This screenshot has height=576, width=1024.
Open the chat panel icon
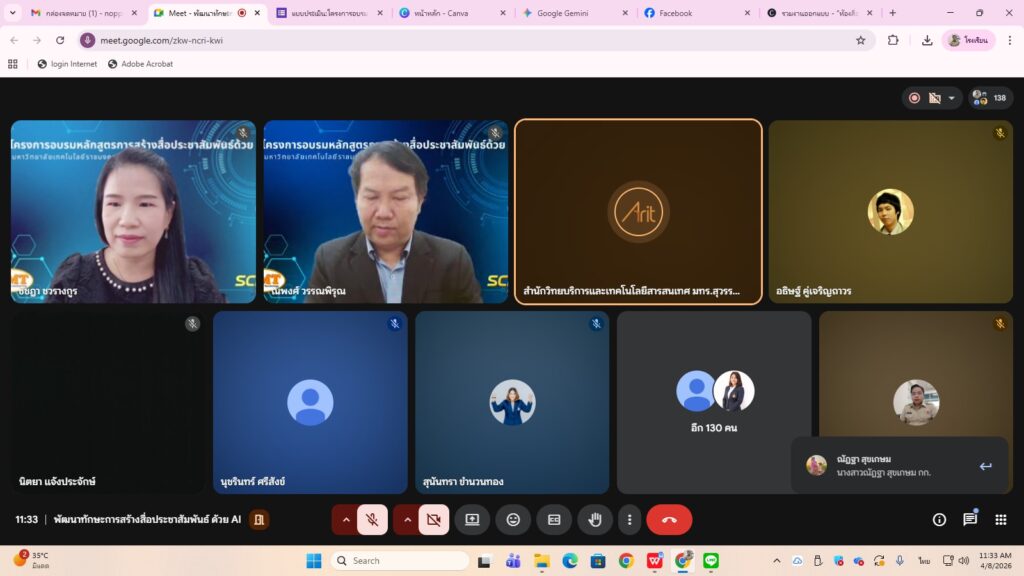[969, 520]
